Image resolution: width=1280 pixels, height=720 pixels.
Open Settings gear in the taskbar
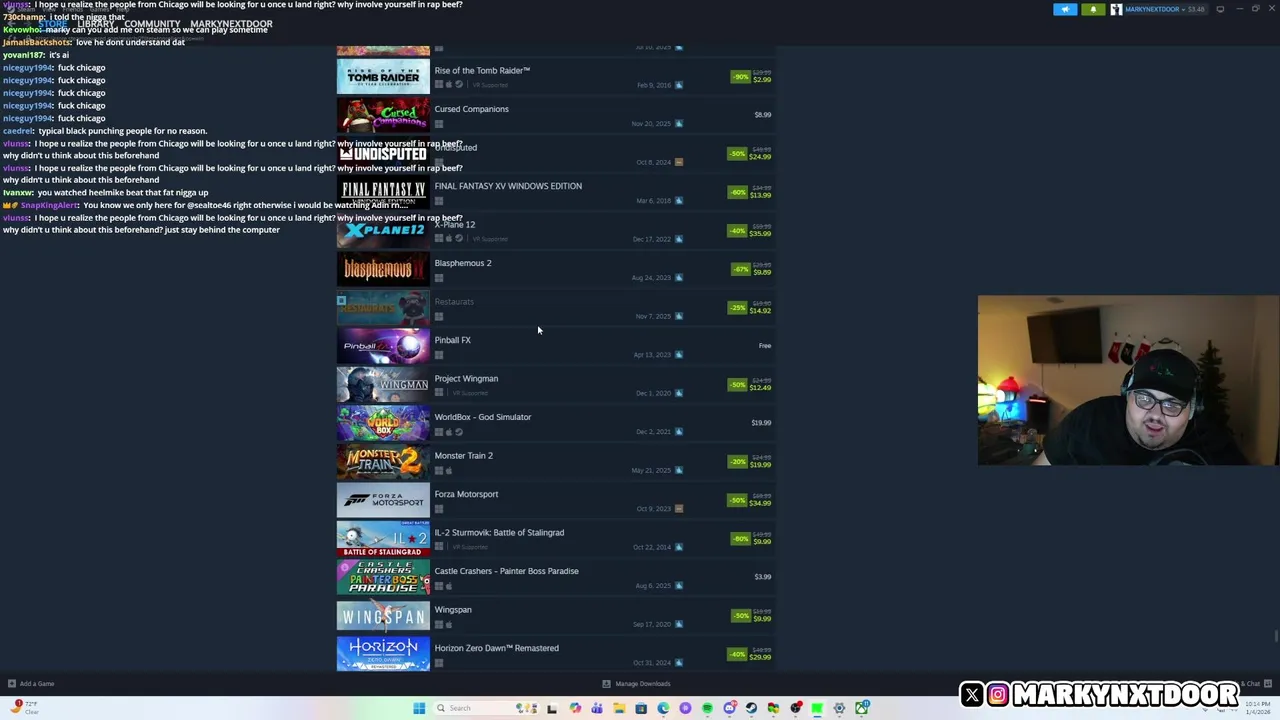(839, 708)
